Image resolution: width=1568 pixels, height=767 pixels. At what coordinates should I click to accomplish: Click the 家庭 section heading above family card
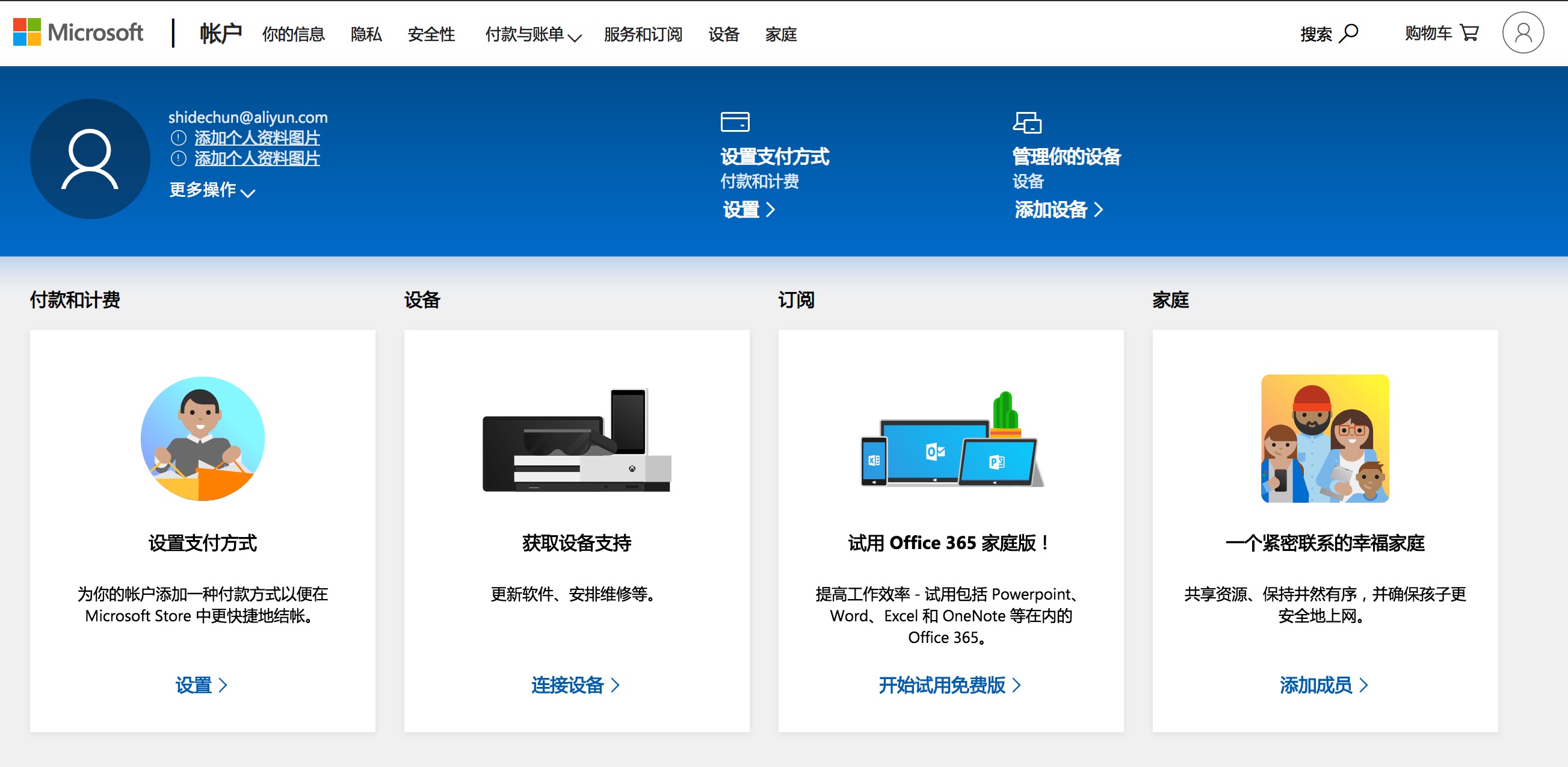coord(1170,300)
